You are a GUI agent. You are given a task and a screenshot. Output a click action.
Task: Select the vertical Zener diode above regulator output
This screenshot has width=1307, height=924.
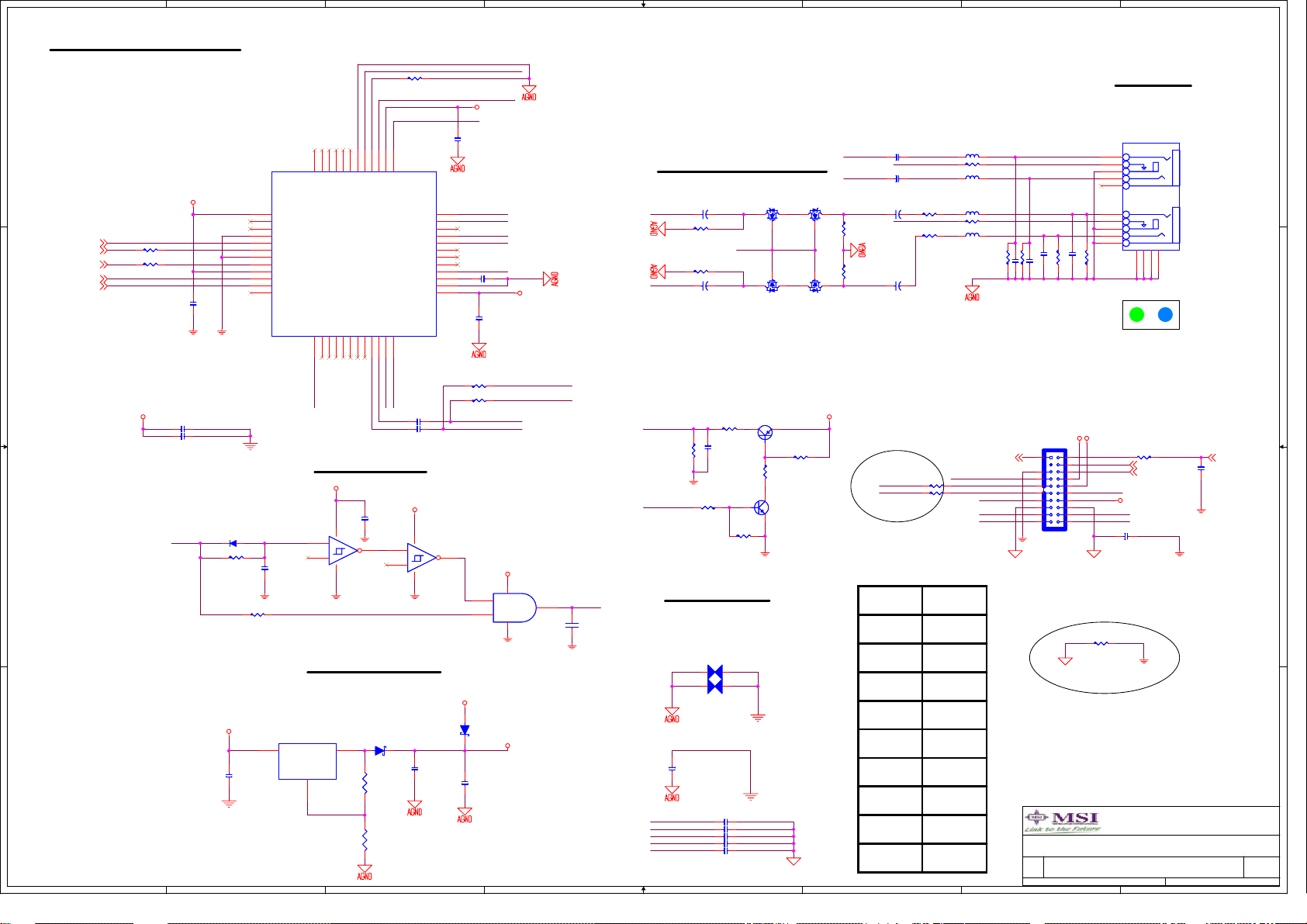point(465,730)
